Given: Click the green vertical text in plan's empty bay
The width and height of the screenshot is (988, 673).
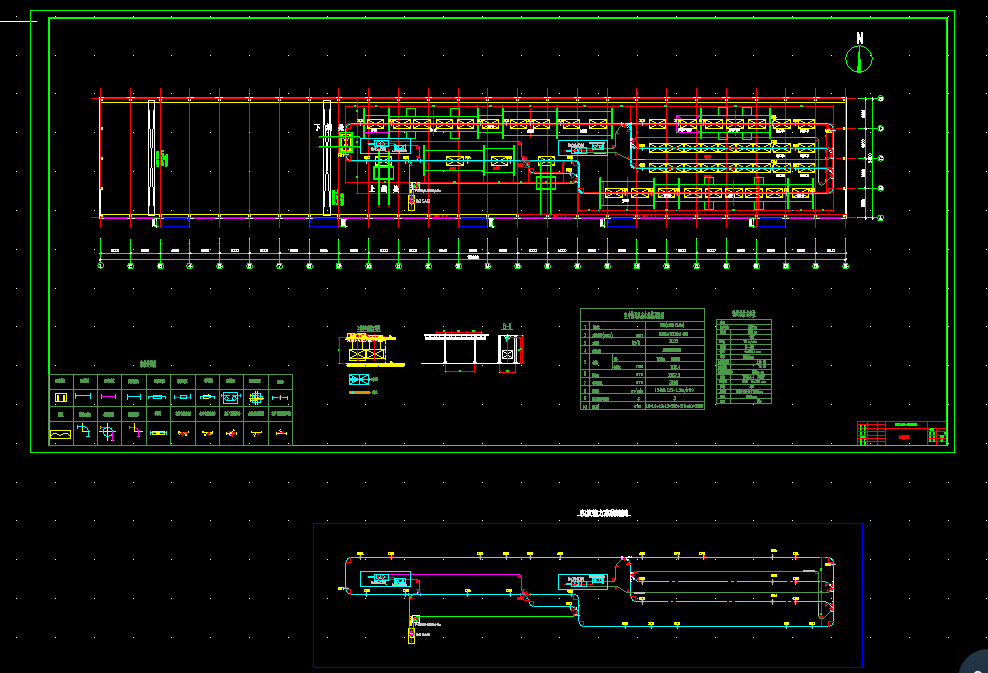Looking at the screenshot, I should [x=164, y=158].
